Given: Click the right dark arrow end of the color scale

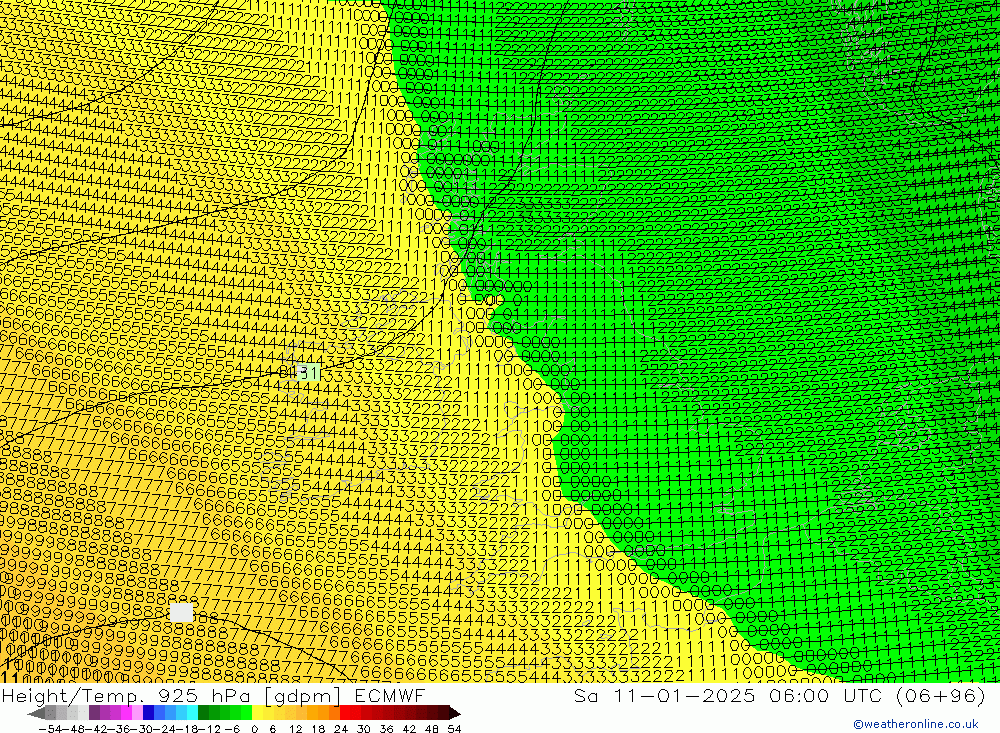Looking at the screenshot, I should tap(455, 714).
